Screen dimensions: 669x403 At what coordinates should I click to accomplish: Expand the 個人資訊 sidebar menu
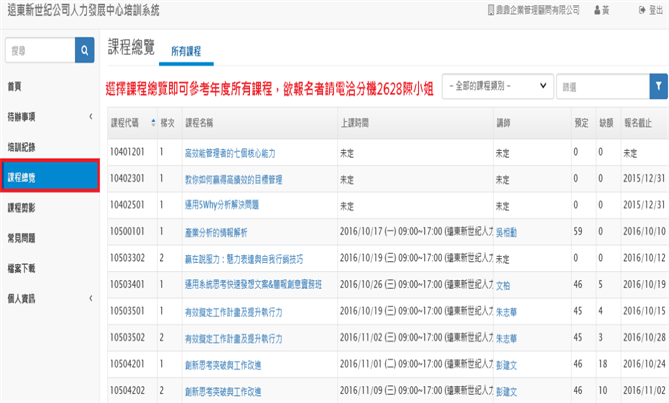[x=48, y=298]
